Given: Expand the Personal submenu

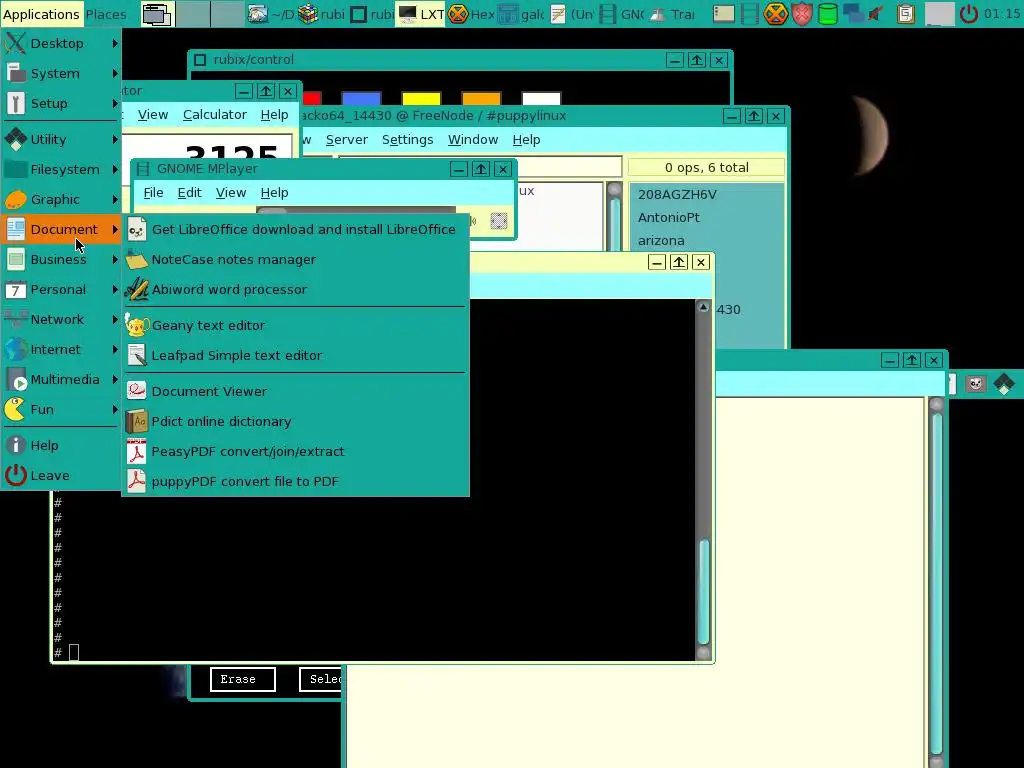Looking at the screenshot, I should 61,289.
